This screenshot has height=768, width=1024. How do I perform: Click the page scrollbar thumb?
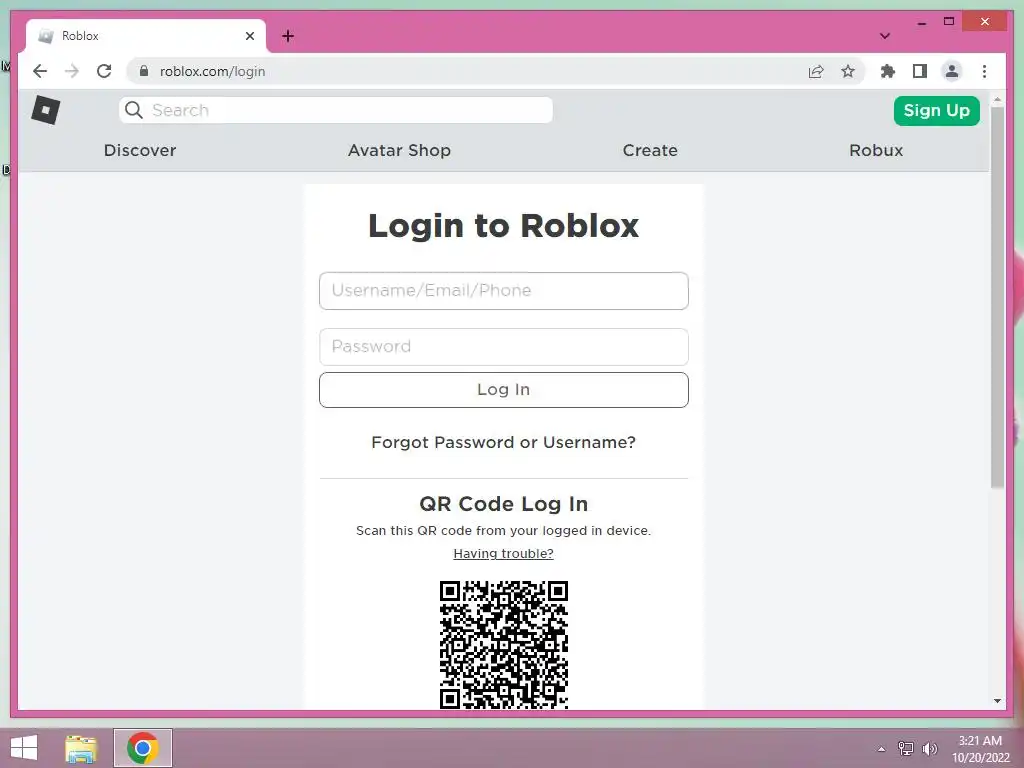click(x=997, y=297)
